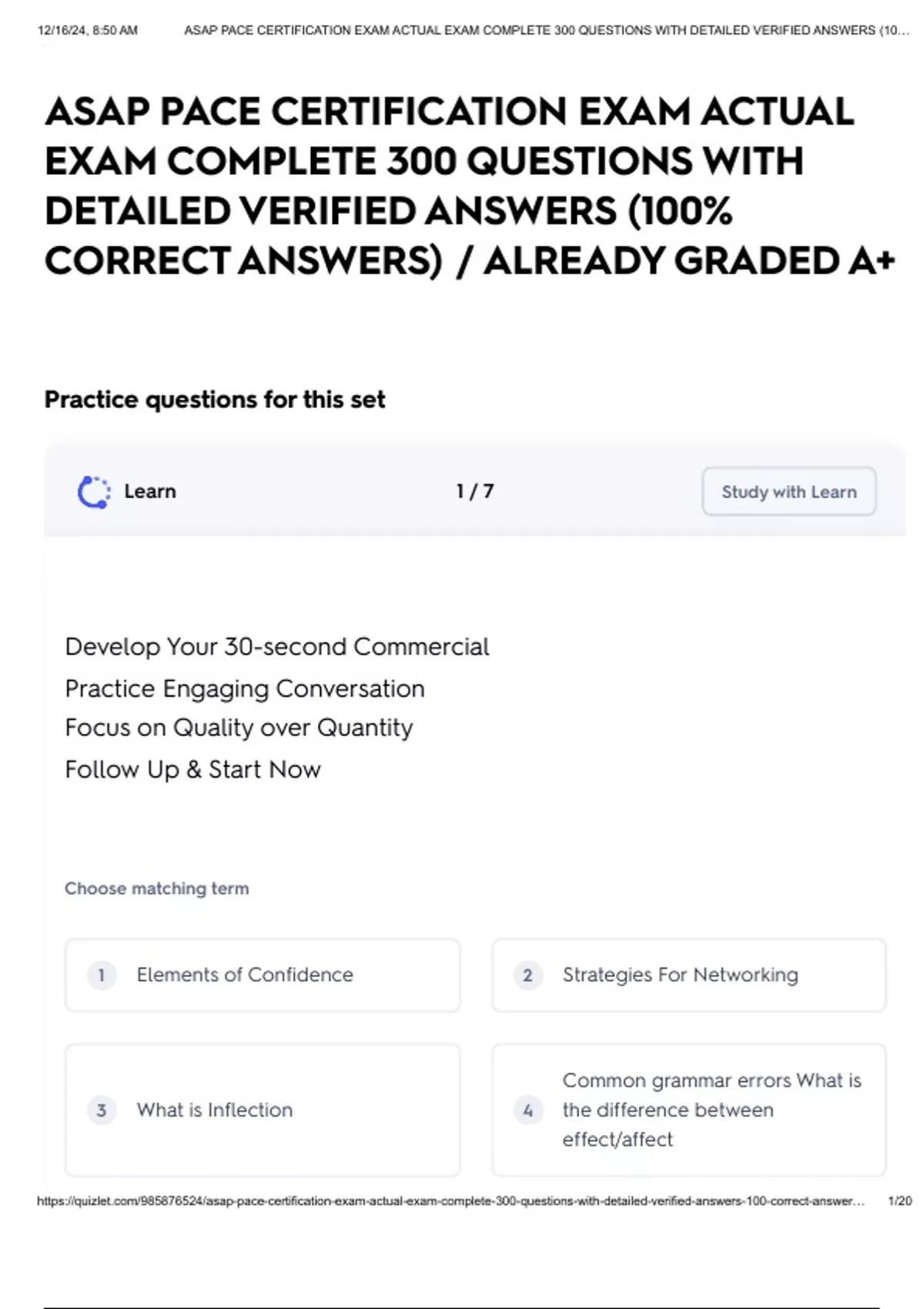924x1309 pixels.
Task: Open the quizlet.com URL in the footer
Action: click(450, 1201)
